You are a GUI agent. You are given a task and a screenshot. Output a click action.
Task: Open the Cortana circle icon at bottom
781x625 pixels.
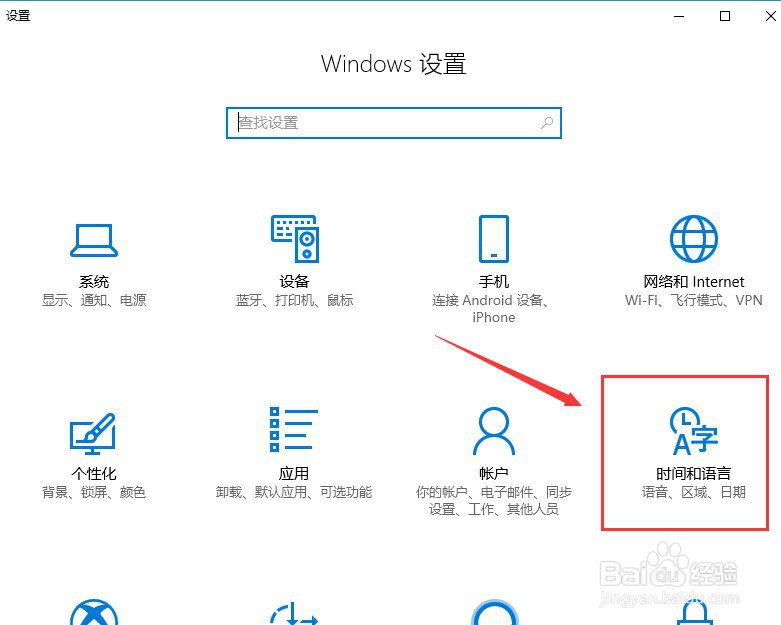click(x=494, y=612)
